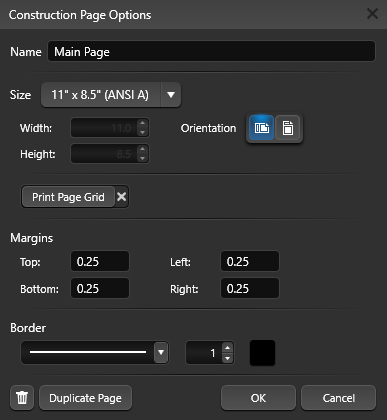Increase the Width spinner value
387x420 pixels.
pyautogui.click(x=143, y=123)
